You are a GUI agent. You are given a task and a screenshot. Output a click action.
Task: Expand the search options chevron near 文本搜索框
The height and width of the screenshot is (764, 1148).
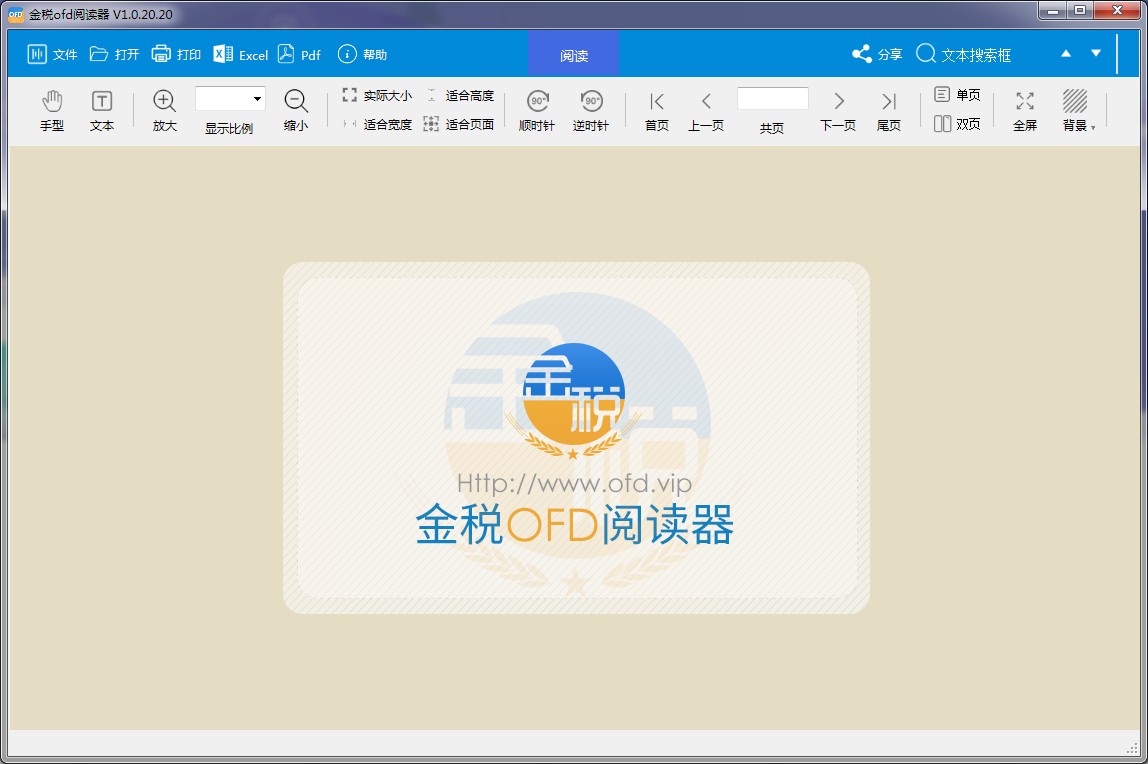pyautogui.click(x=1094, y=52)
